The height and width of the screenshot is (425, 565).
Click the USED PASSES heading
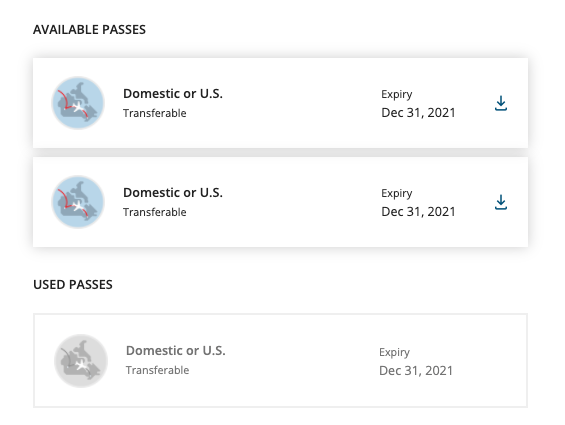click(73, 285)
